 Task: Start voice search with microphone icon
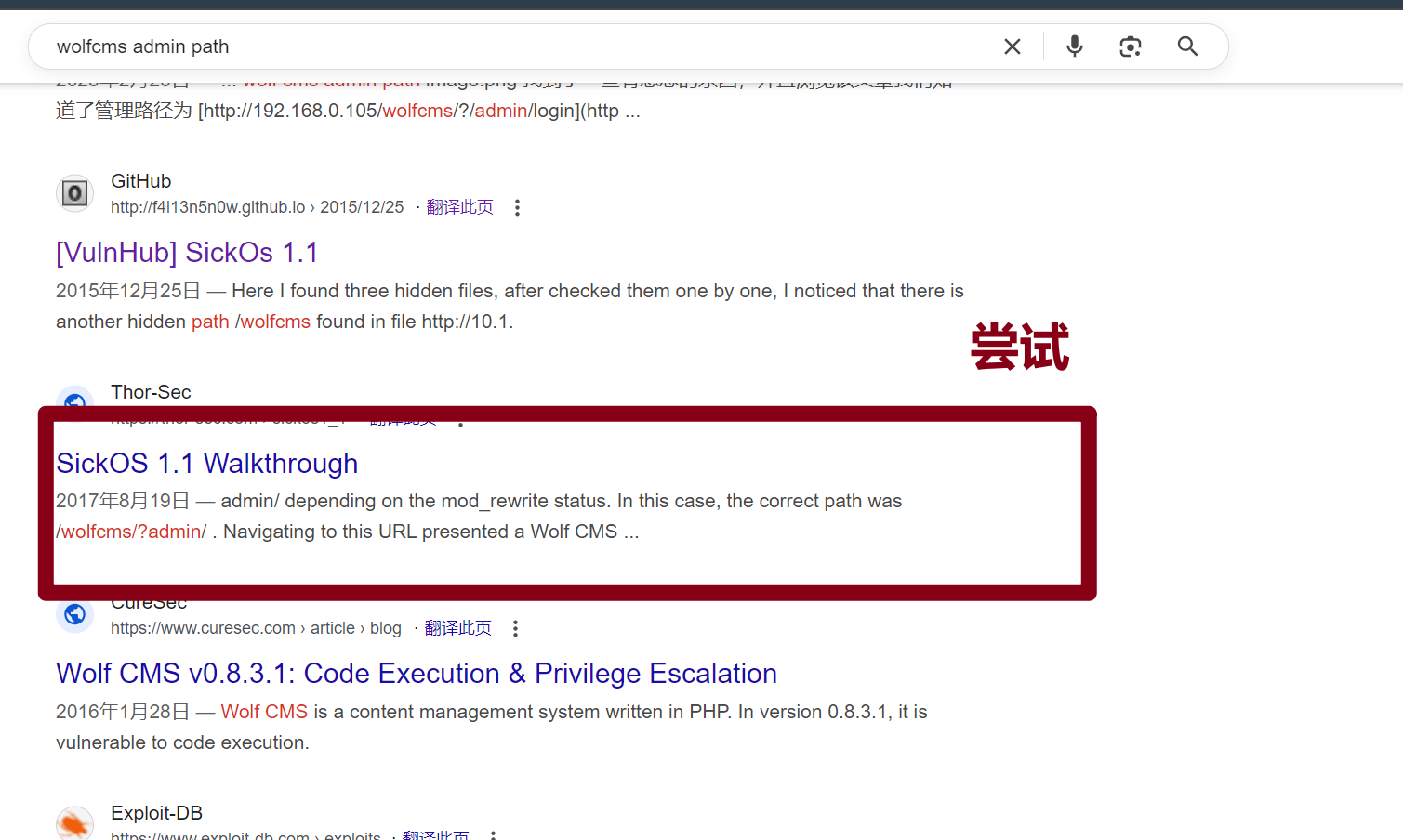(x=1075, y=46)
